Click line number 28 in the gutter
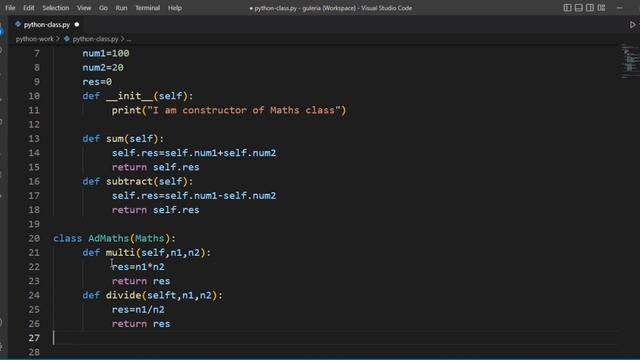This screenshot has height=360, width=640. click(x=34, y=352)
